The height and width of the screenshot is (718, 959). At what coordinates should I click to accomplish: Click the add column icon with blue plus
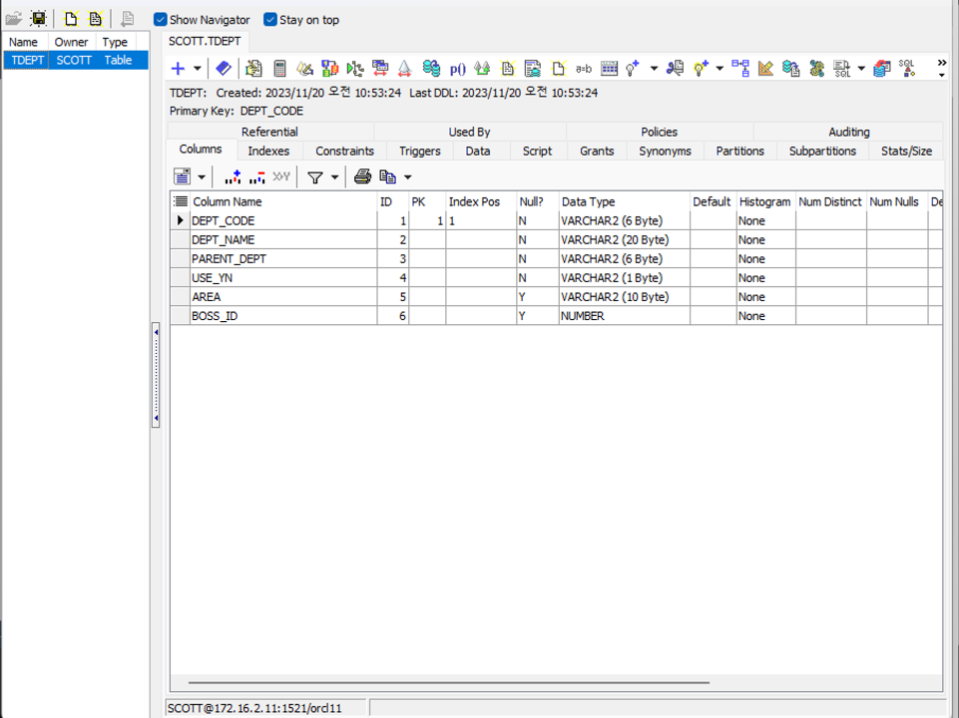232,177
